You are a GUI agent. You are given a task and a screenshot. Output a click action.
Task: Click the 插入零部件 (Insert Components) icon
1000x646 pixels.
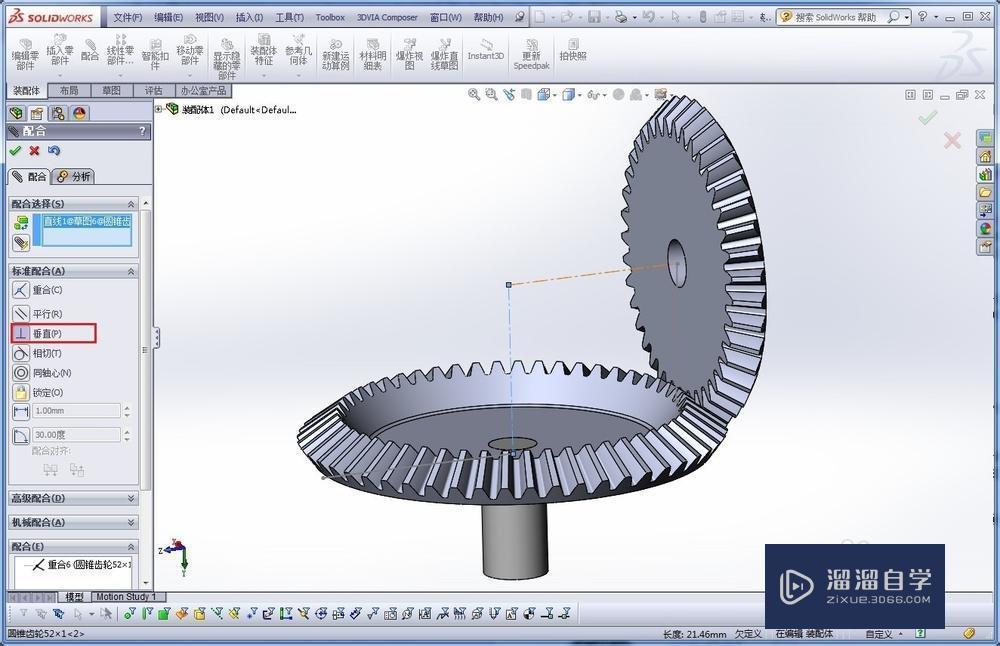coord(59,50)
